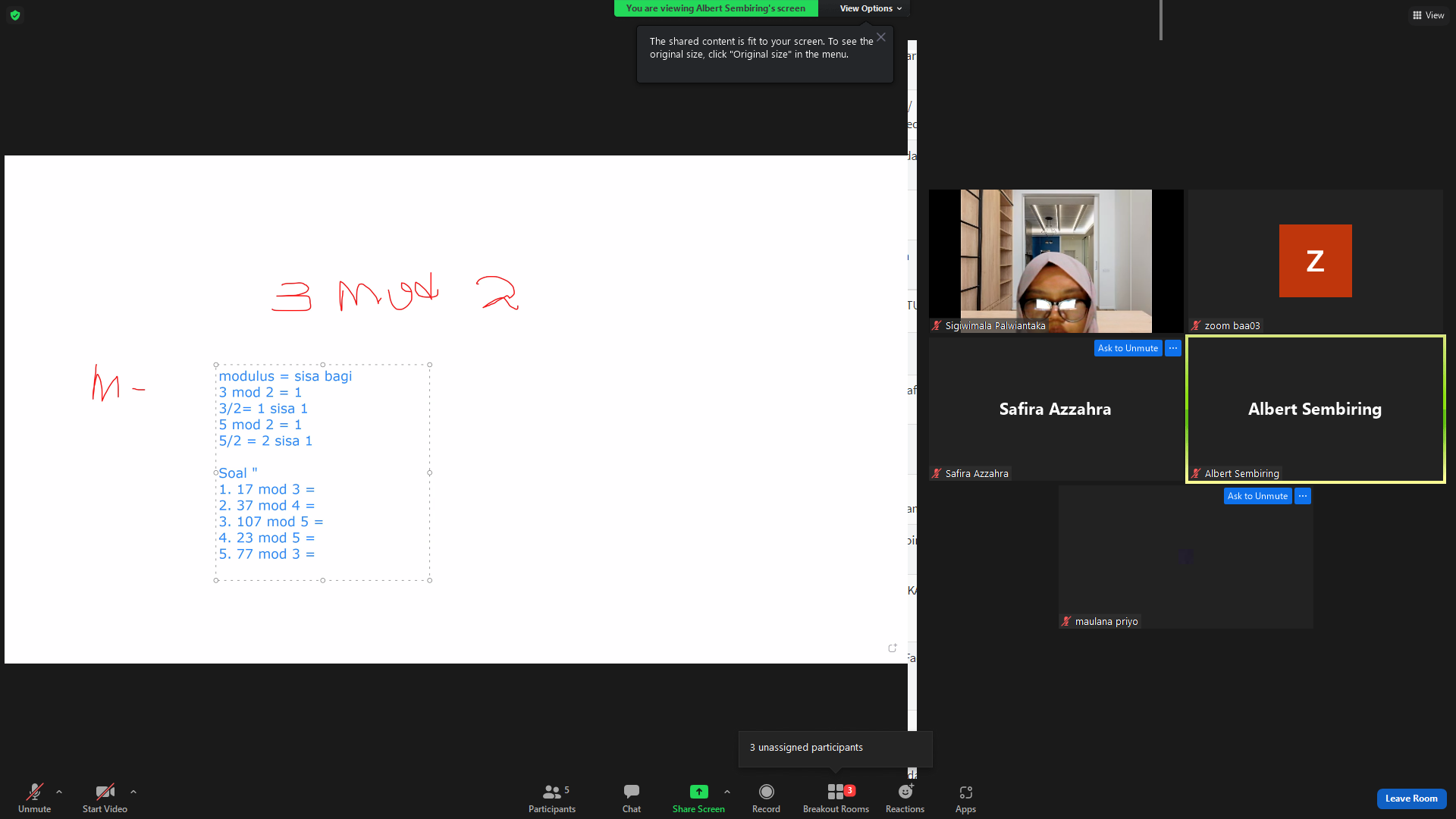The image size is (1456, 819).
Task: Click the whiteboard rotate icon at bottom right
Action: tap(893, 648)
